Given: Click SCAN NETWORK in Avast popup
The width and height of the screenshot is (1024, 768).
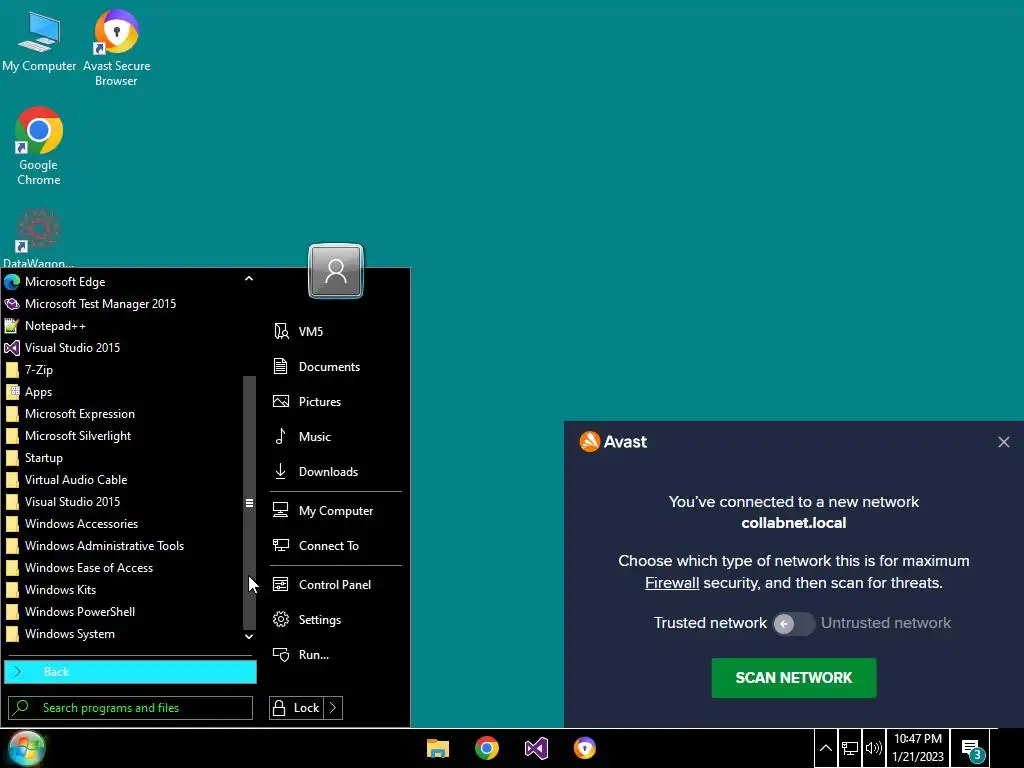Looking at the screenshot, I should 793,678.
